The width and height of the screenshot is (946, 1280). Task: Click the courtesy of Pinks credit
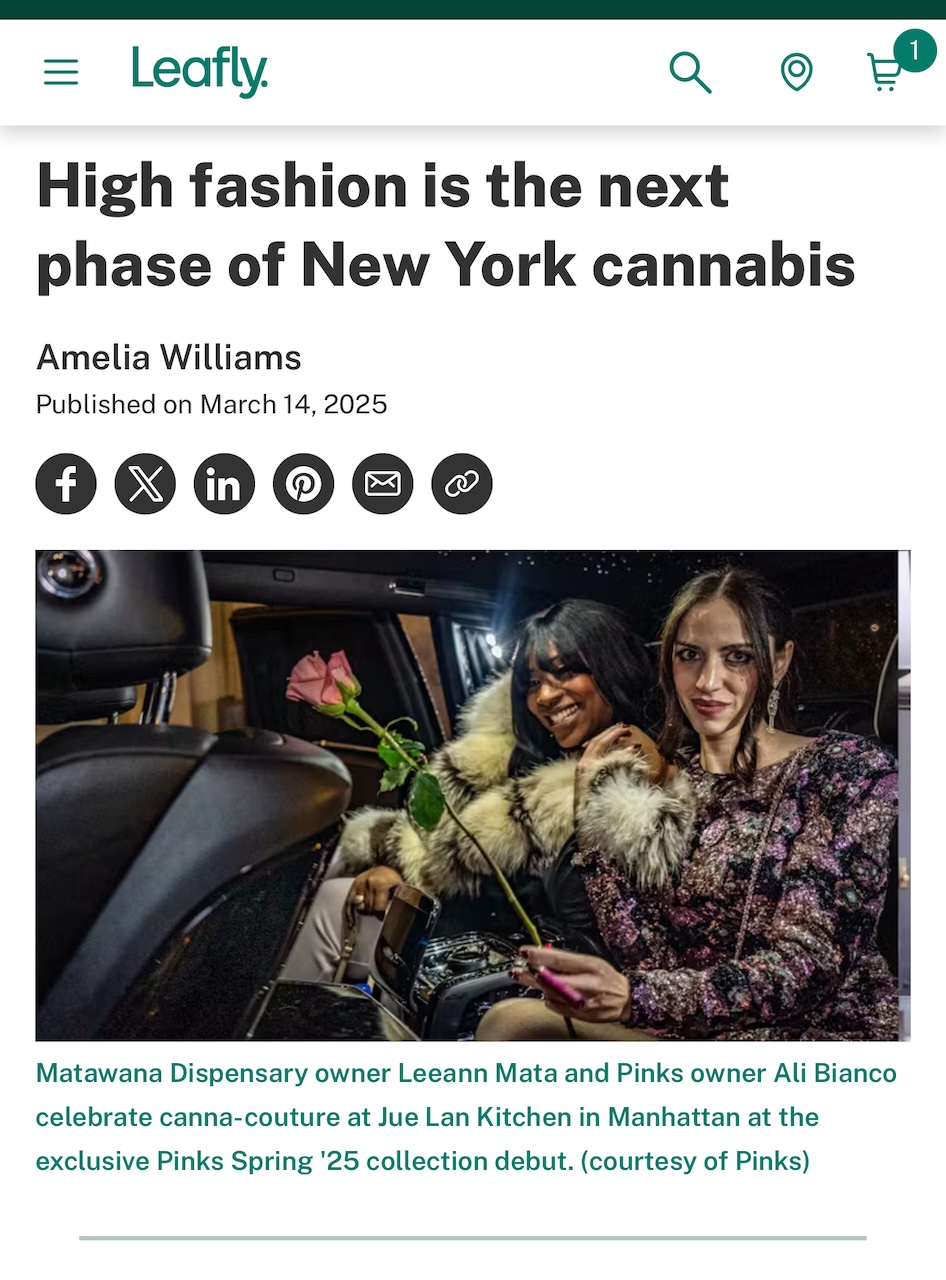pyautogui.click(x=699, y=1161)
